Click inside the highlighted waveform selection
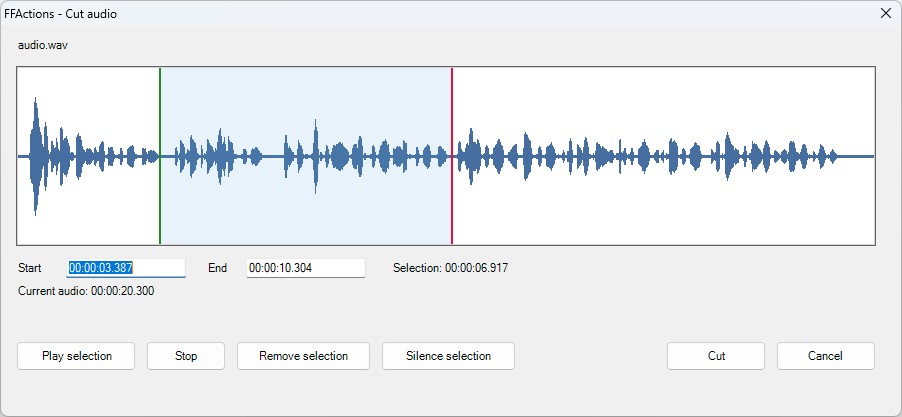 [x=306, y=156]
